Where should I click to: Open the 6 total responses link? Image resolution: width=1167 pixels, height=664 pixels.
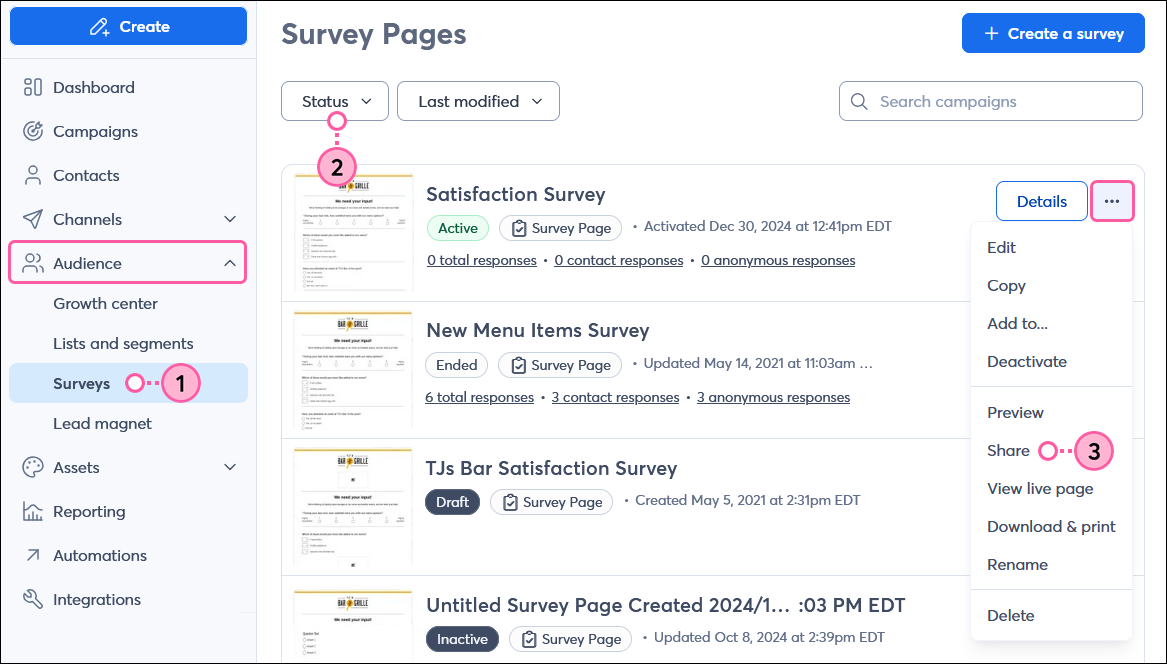click(x=479, y=397)
